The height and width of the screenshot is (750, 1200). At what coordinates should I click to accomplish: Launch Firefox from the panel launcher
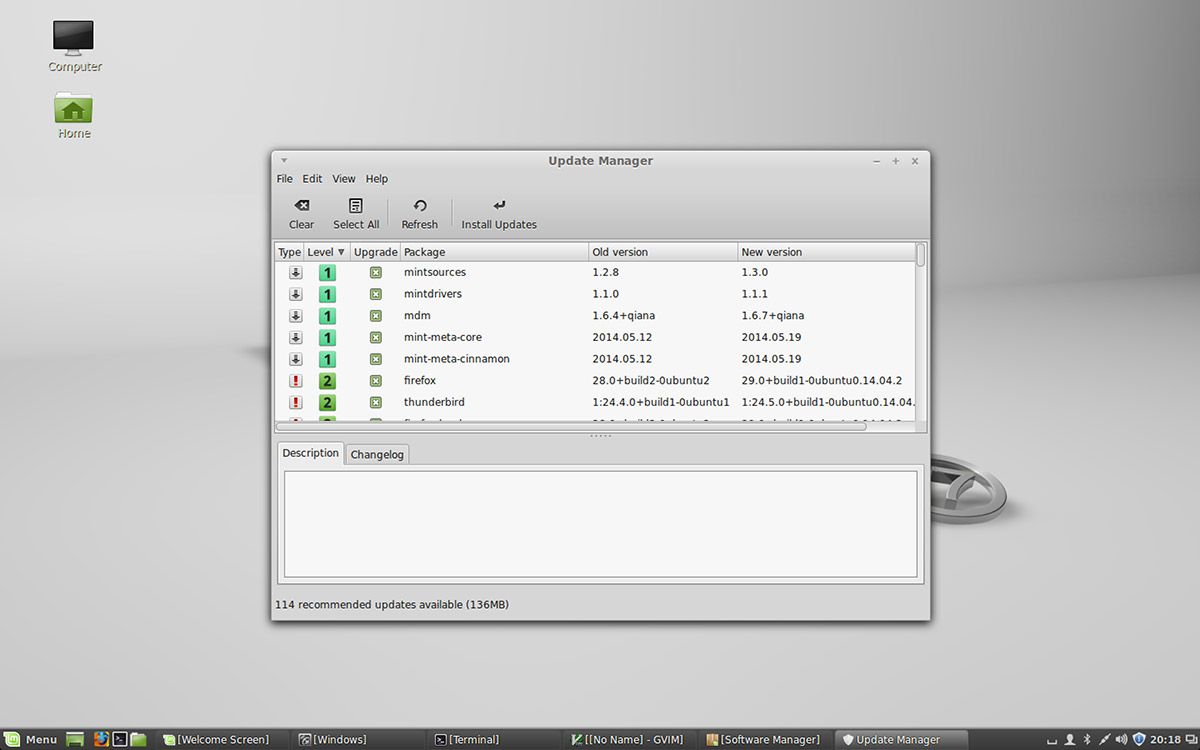101,740
